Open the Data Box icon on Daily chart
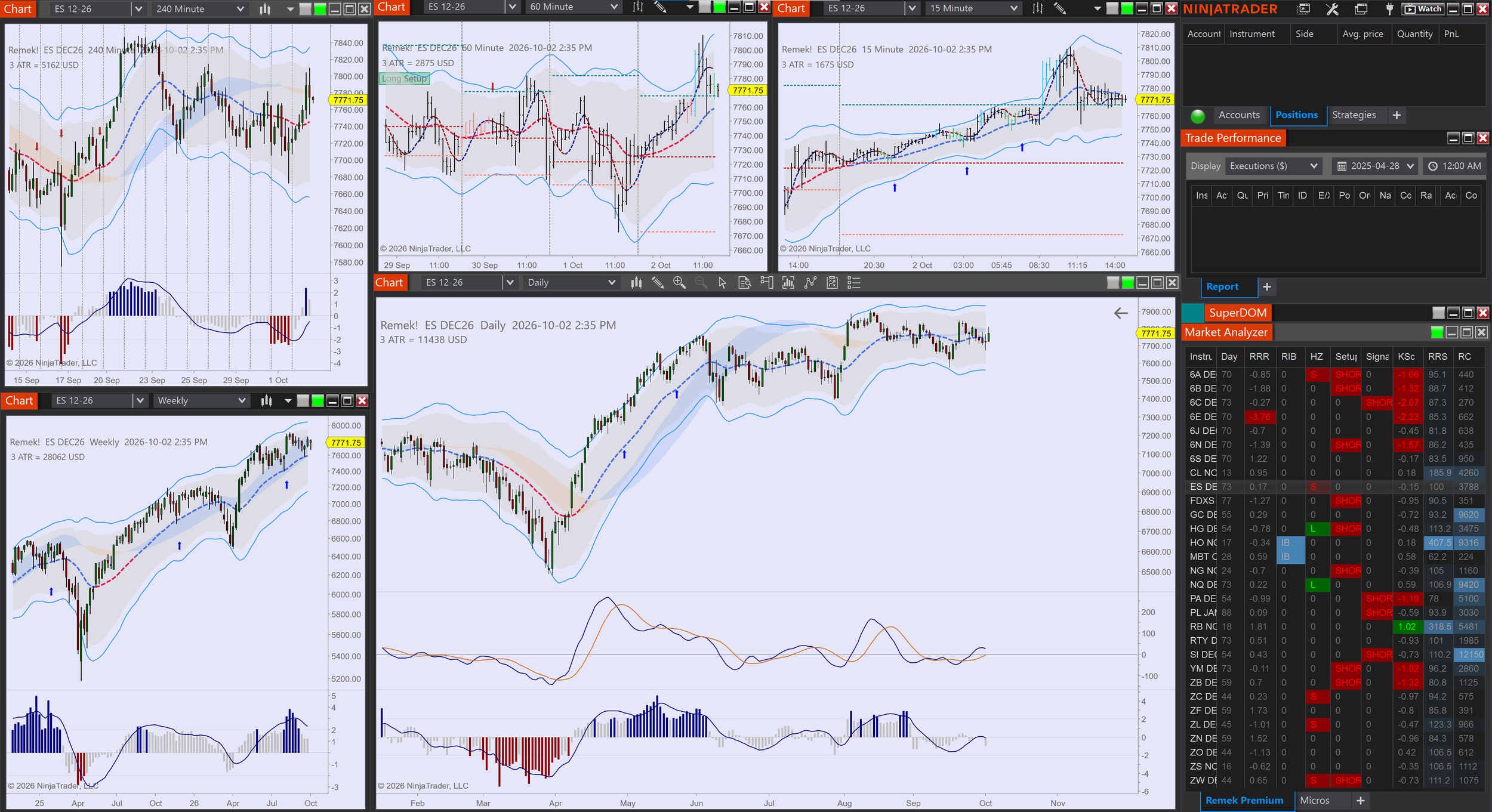 [x=744, y=283]
